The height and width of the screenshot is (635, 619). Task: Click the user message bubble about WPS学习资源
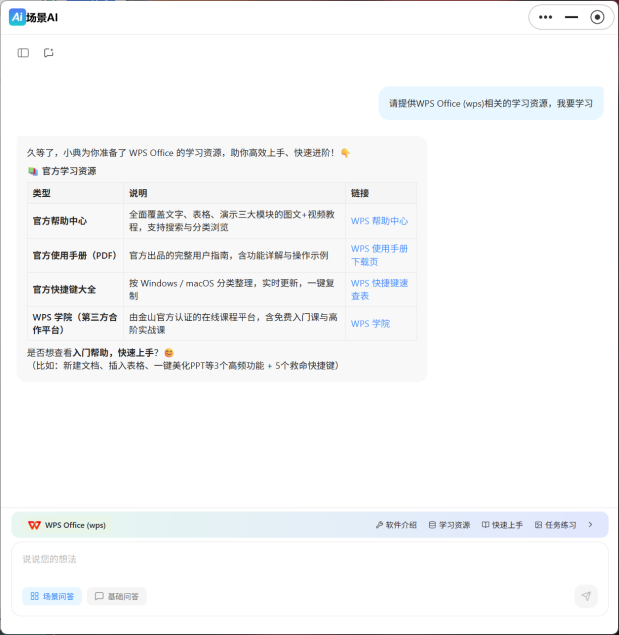coord(491,103)
